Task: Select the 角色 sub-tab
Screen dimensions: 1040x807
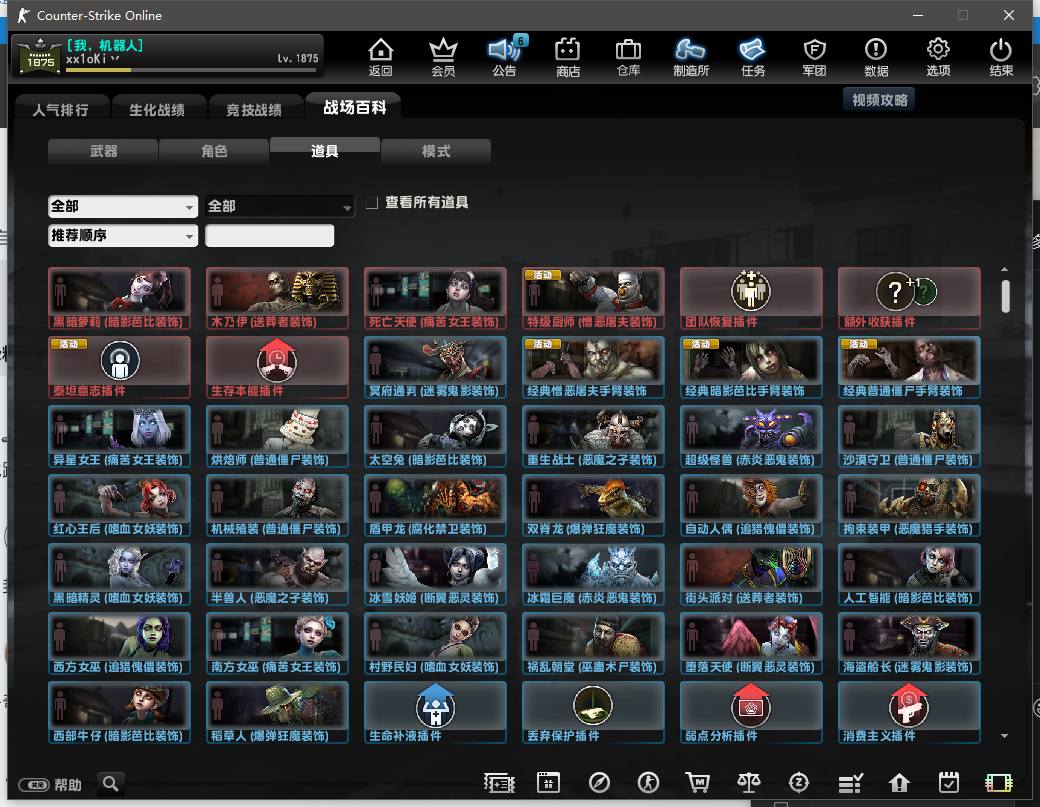Action: [x=214, y=151]
